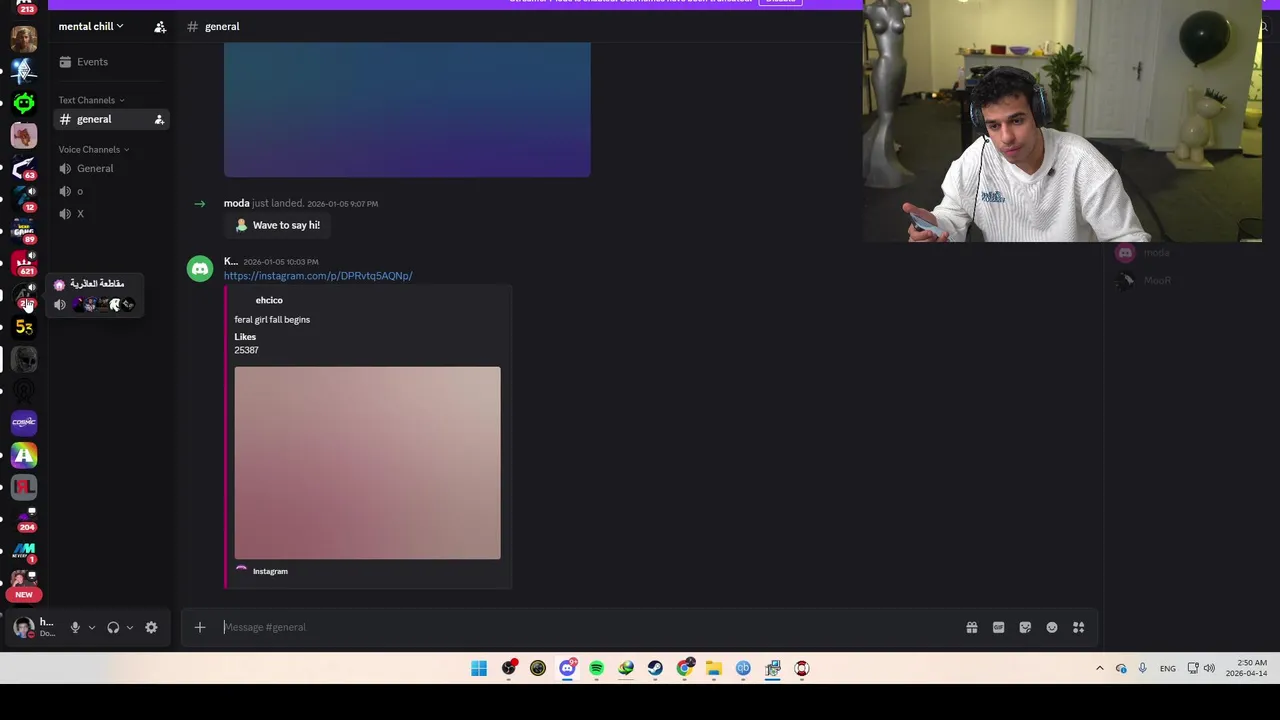Open the yellow 53 server icon
The width and height of the screenshot is (1280, 720).
point(24,327)
